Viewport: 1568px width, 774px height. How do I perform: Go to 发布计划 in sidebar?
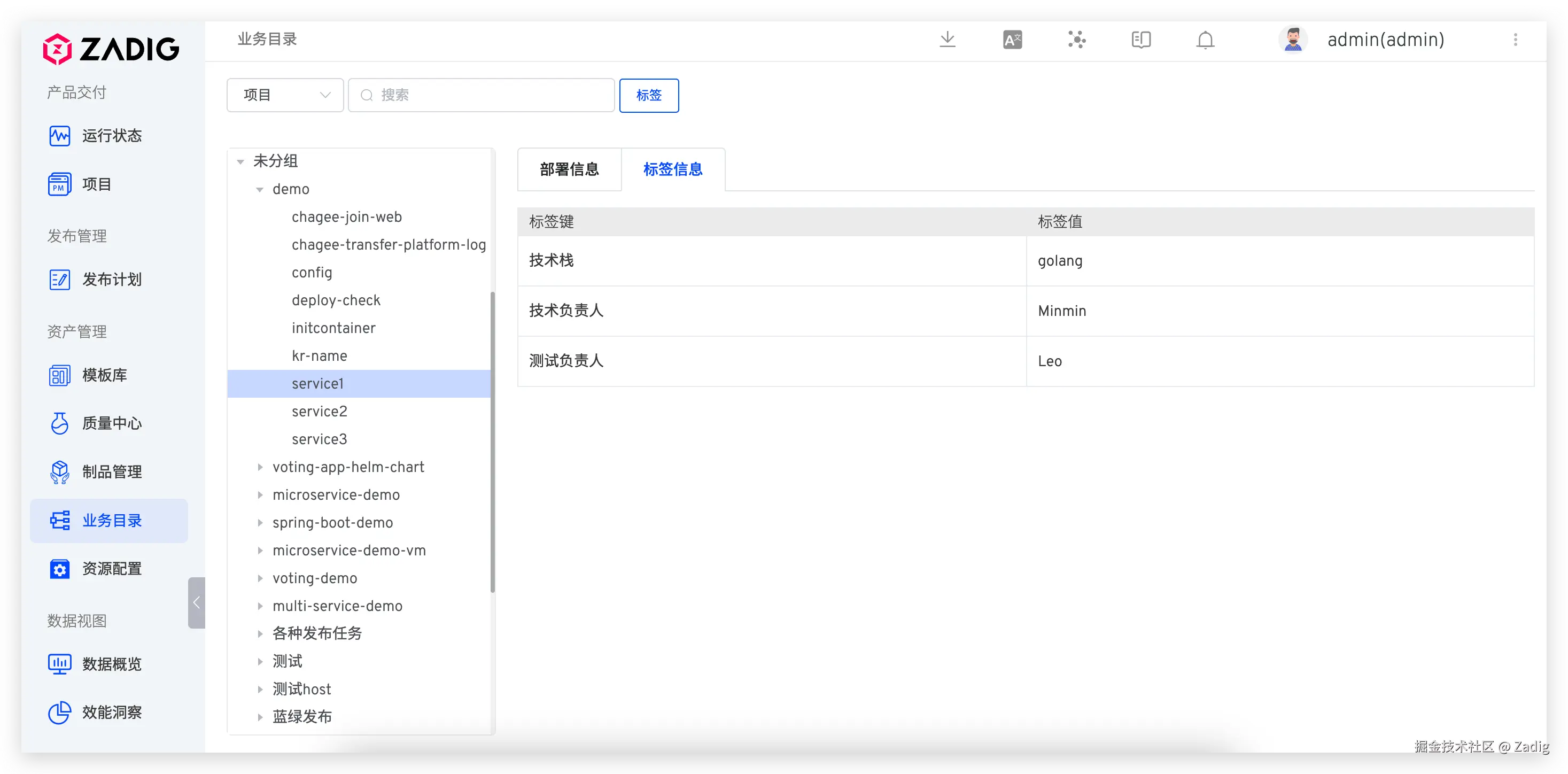coord(111,280)
